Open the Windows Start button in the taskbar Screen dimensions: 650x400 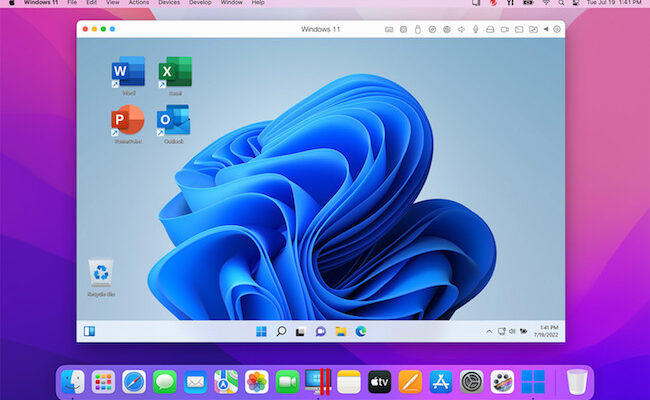[261, 331]
